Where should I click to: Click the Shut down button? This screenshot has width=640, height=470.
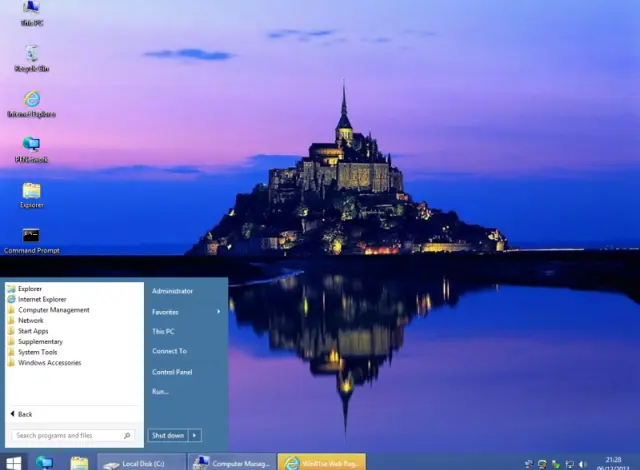pyautogui.click(x=168, y=435)
